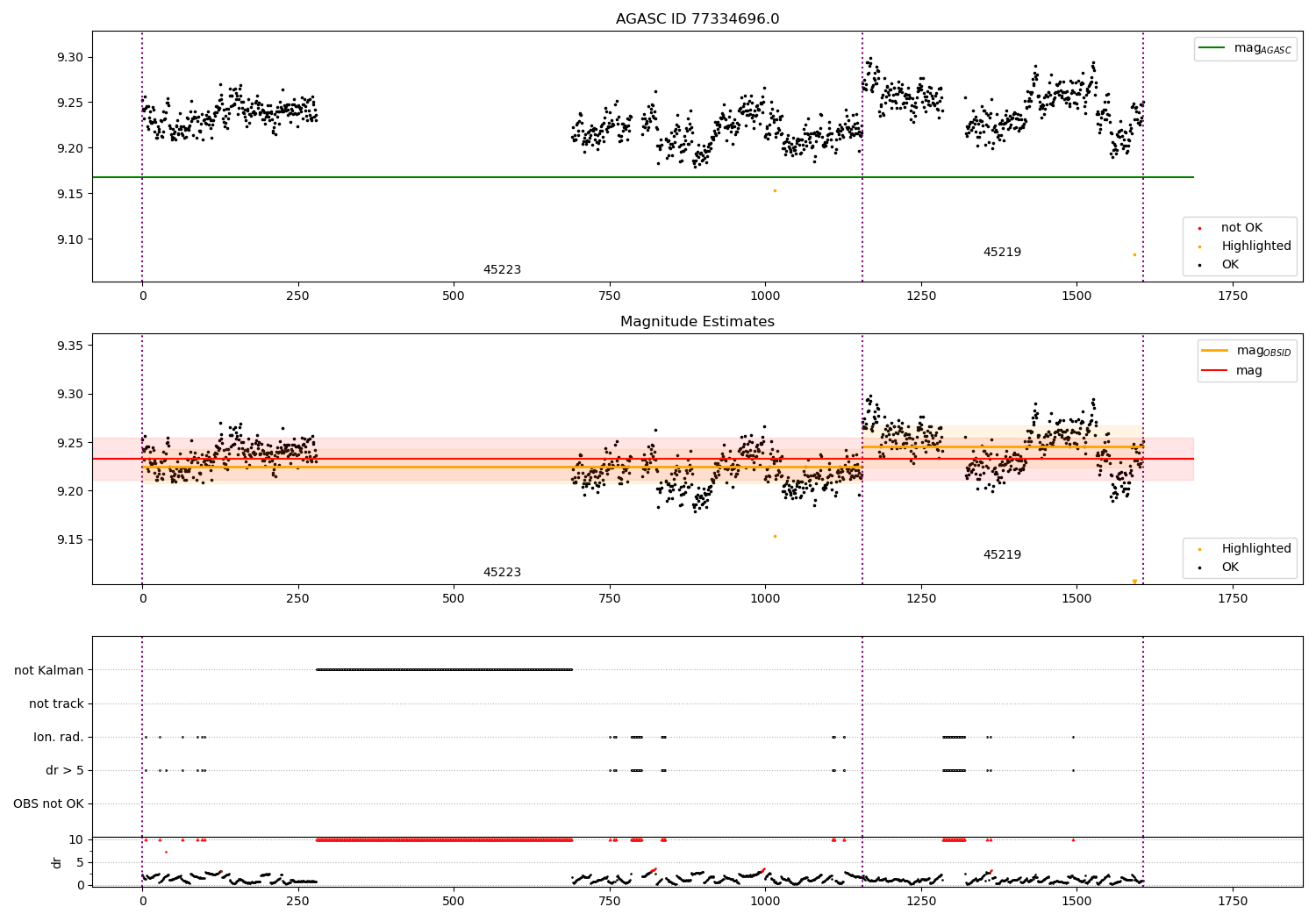
Task: Click the 500 x-tick label of the bottom plot
Action: coord(454,902)
